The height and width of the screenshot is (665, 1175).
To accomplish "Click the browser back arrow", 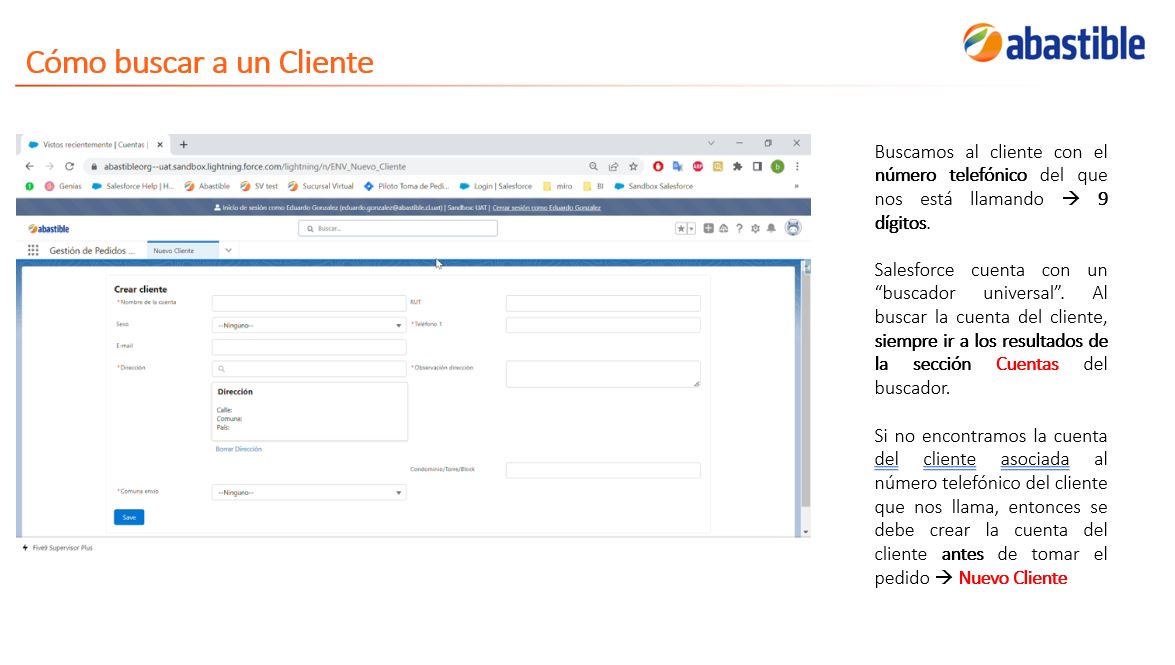I will click(29, 166).
